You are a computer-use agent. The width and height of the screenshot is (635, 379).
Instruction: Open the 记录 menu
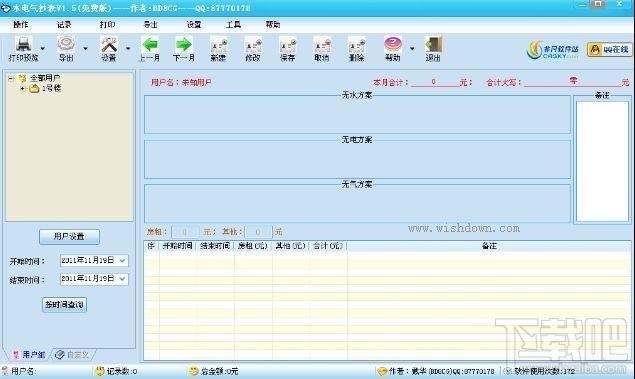point(64,25)
